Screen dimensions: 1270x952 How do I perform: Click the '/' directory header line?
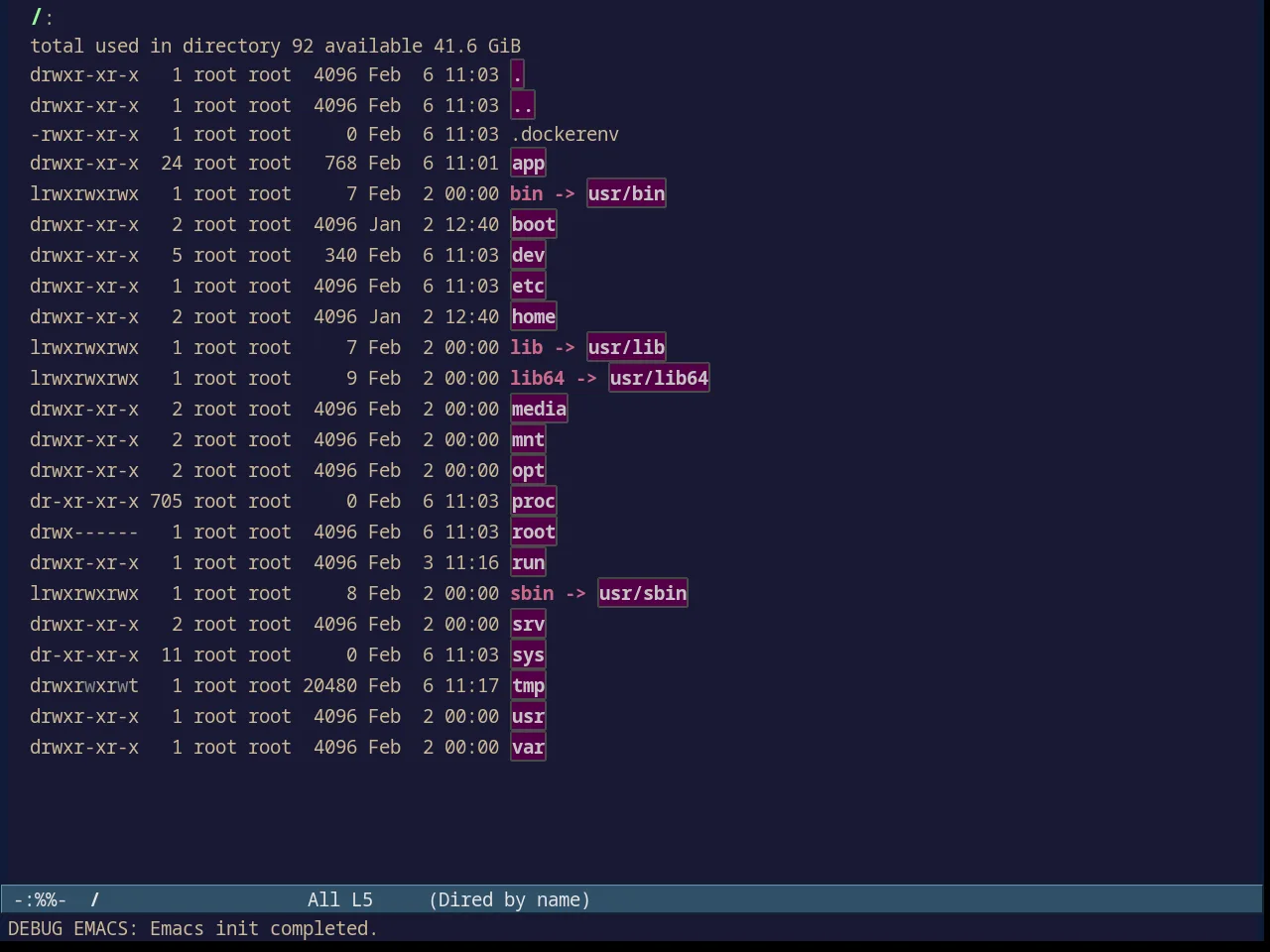click(42, 17)
